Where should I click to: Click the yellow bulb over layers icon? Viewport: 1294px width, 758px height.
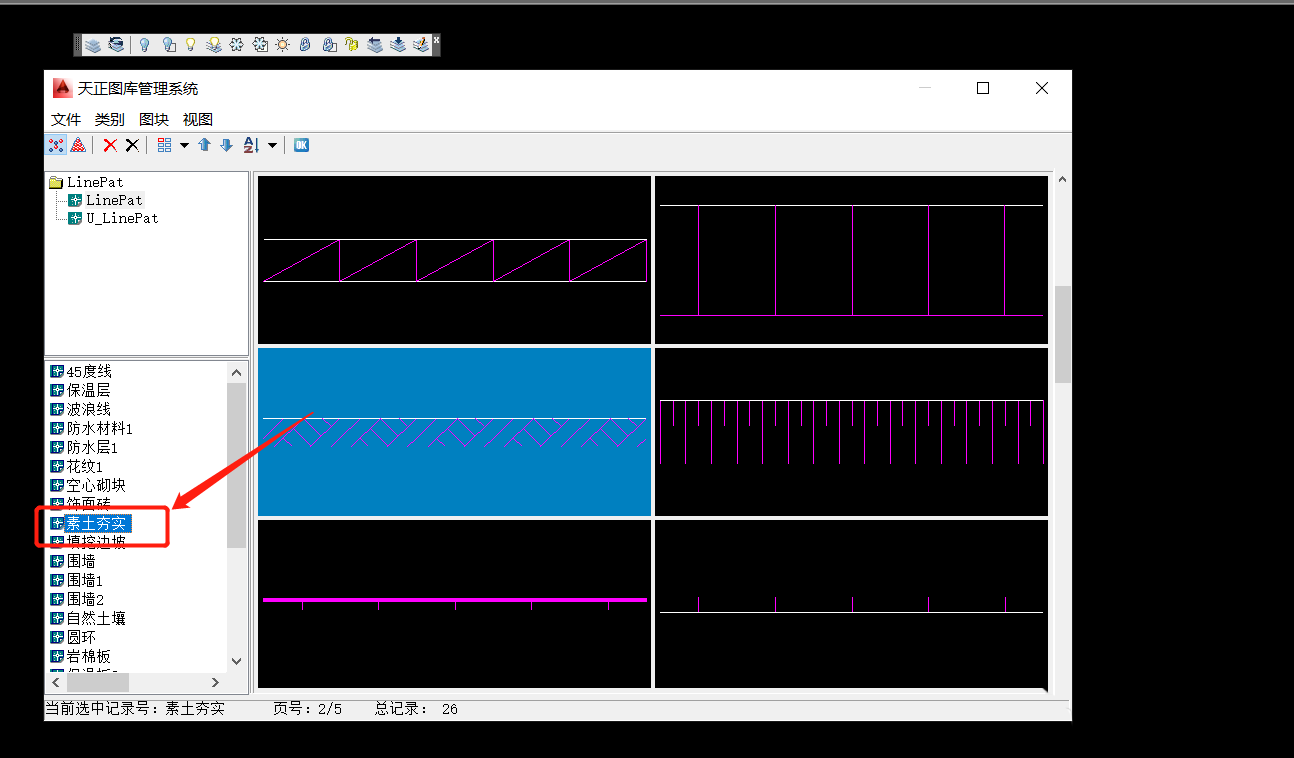pos(213,45)
